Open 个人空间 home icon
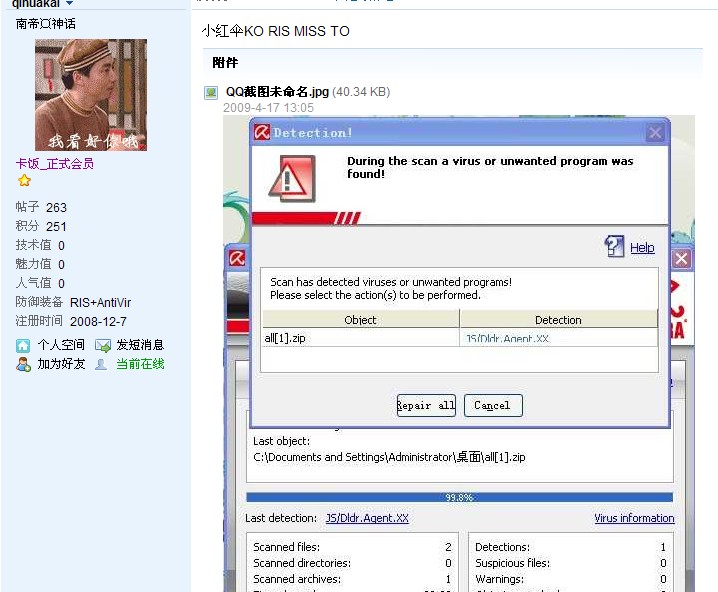 [x=23, y=345]
